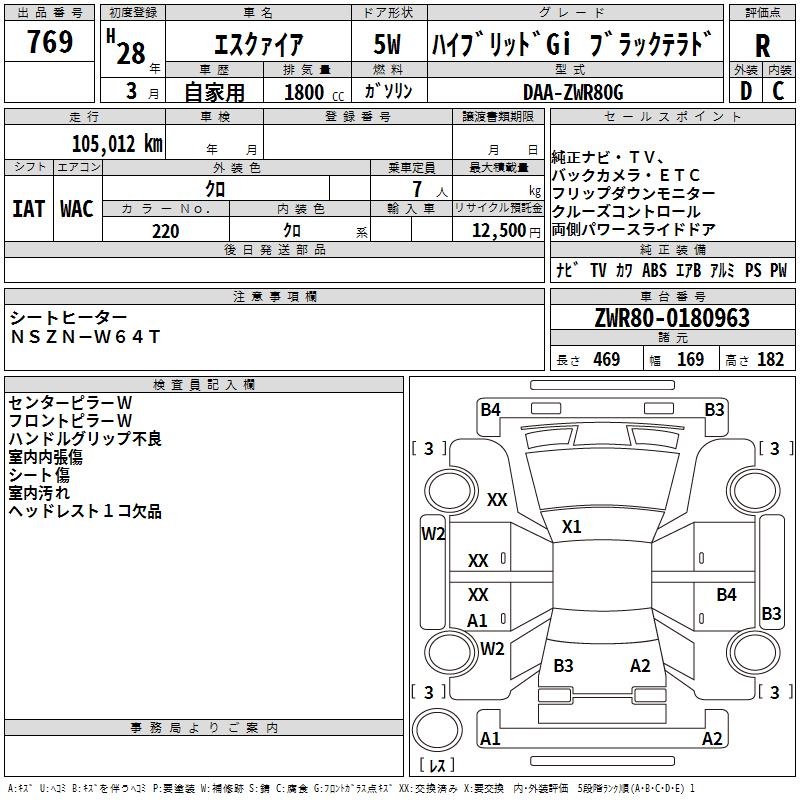
Task: Click the navigation model NSZN-W64T
Action: [x=85, y=337]
